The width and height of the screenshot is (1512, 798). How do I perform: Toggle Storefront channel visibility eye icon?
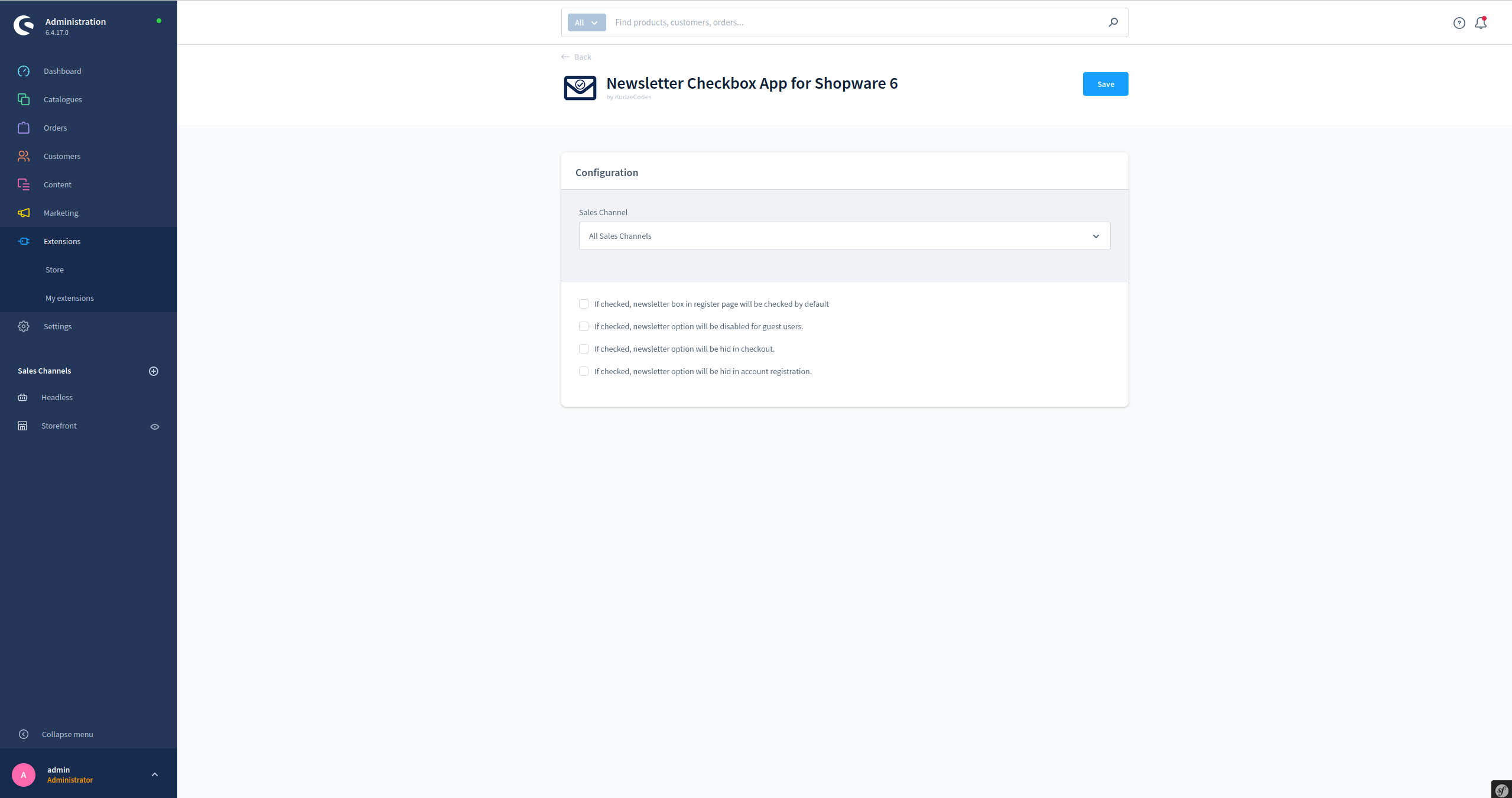click(154, 426)
